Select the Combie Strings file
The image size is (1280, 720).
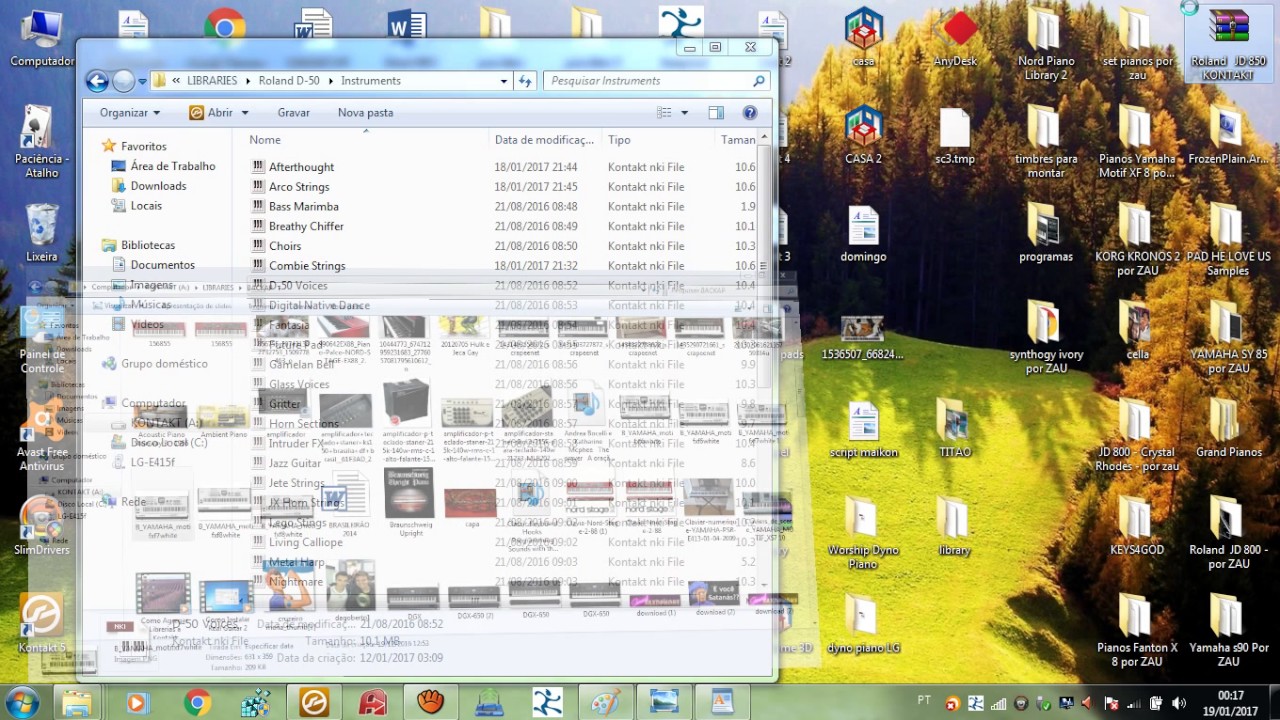[x=307, y=266]
